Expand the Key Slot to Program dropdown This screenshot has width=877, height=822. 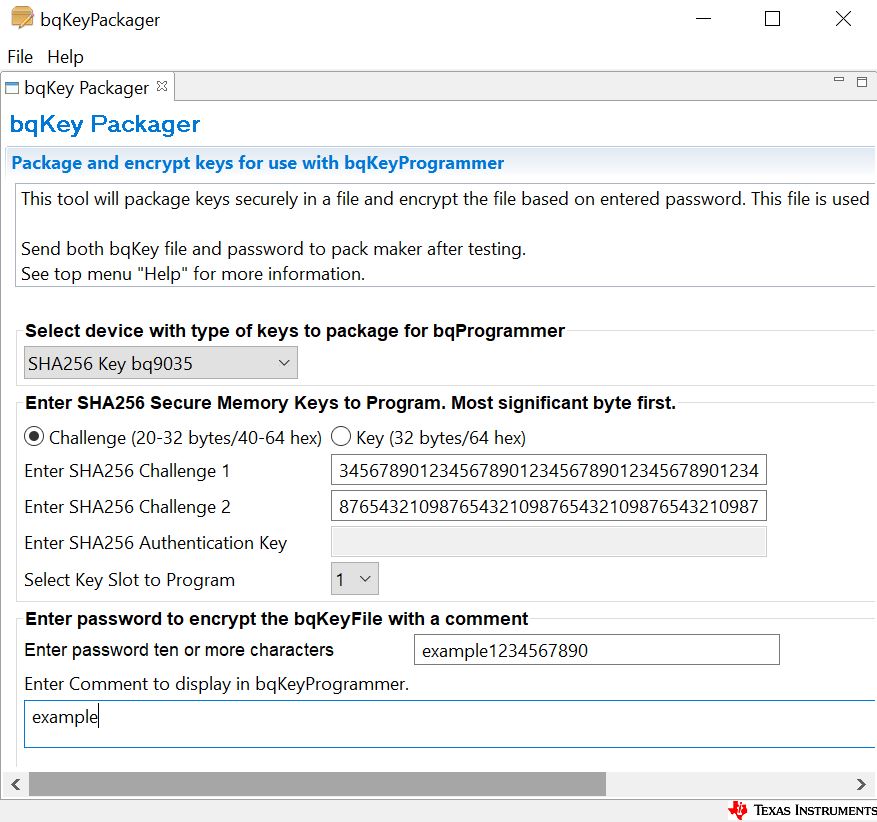pos(355,579)
